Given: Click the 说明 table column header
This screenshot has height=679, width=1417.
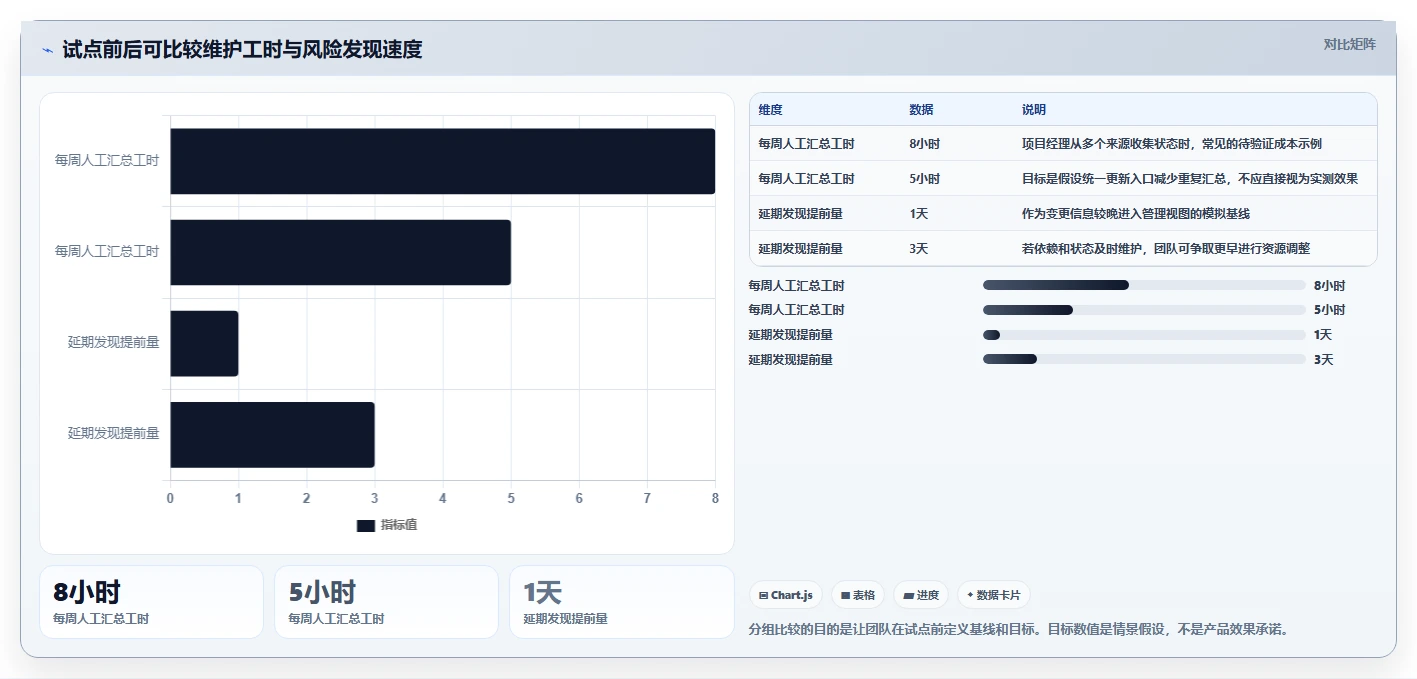Looking at the screenshot, I should coord(1034,109).
